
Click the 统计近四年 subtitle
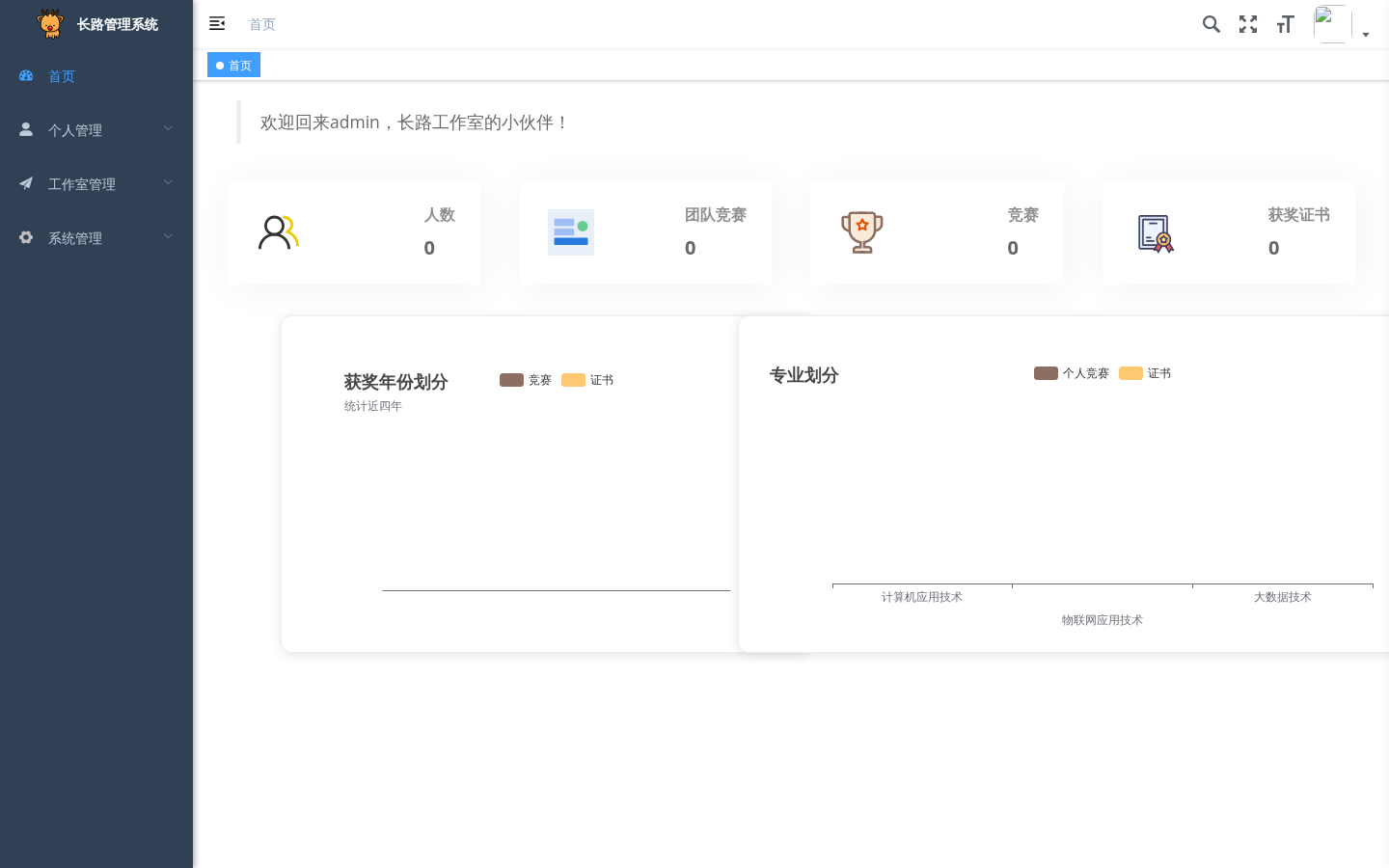tap(373, 406)
